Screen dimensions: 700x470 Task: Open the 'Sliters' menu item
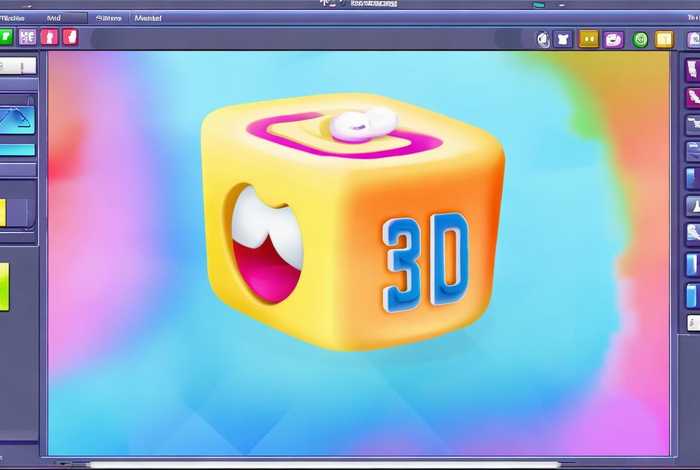click(x=108, y=18)
